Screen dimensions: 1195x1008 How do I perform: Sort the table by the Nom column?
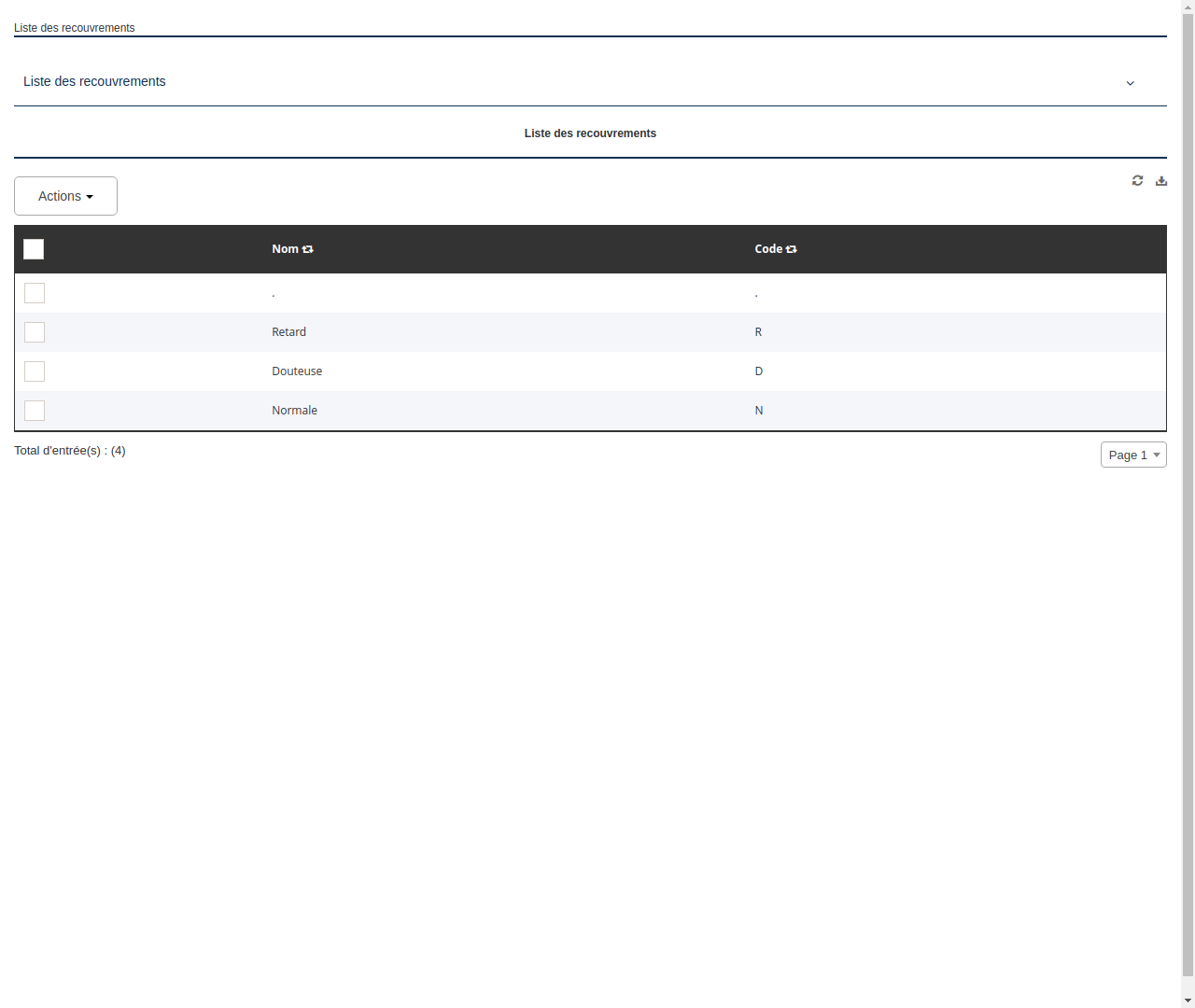point(285,249)
